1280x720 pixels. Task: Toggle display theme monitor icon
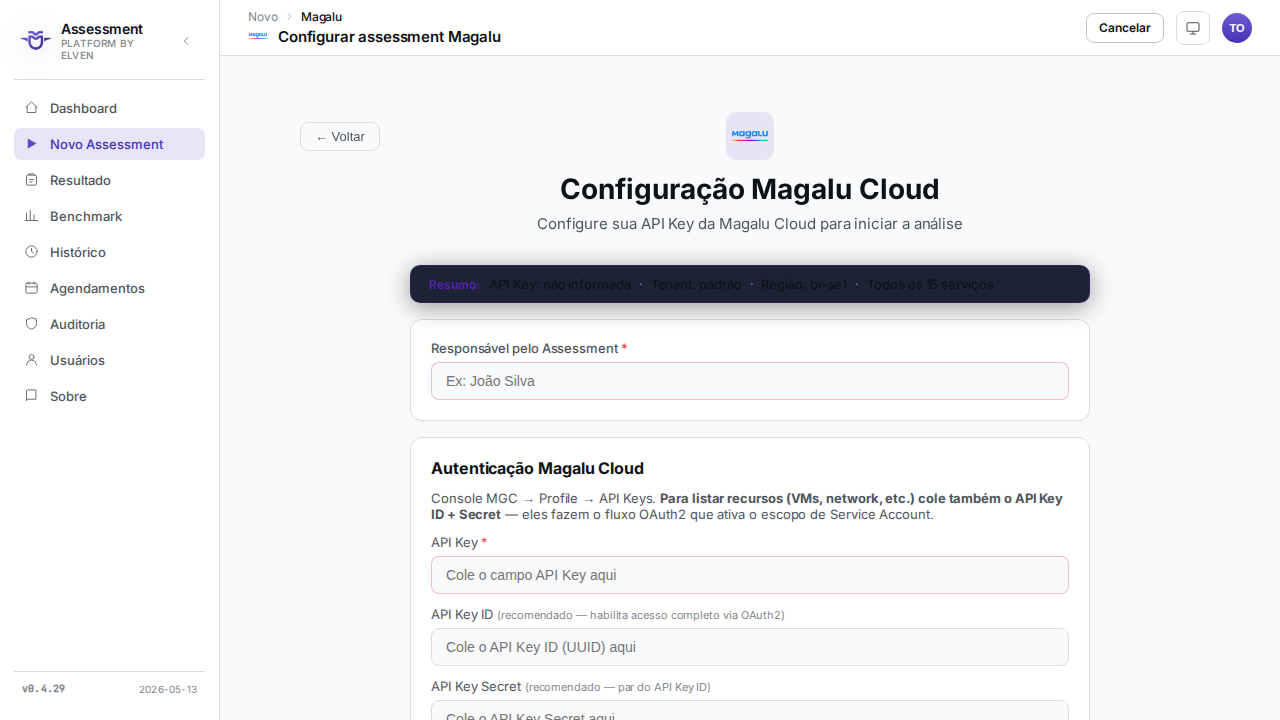pos(1193,28)
